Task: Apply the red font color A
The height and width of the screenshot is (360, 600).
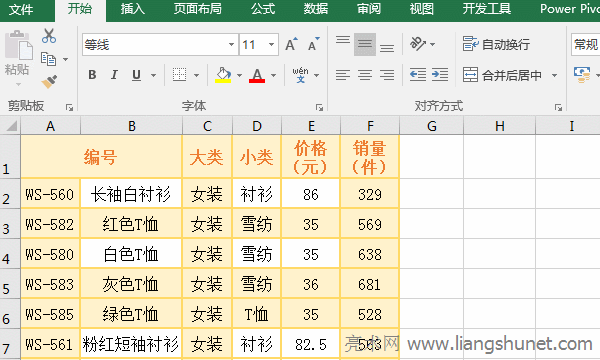Action: [x=257, y=75]
